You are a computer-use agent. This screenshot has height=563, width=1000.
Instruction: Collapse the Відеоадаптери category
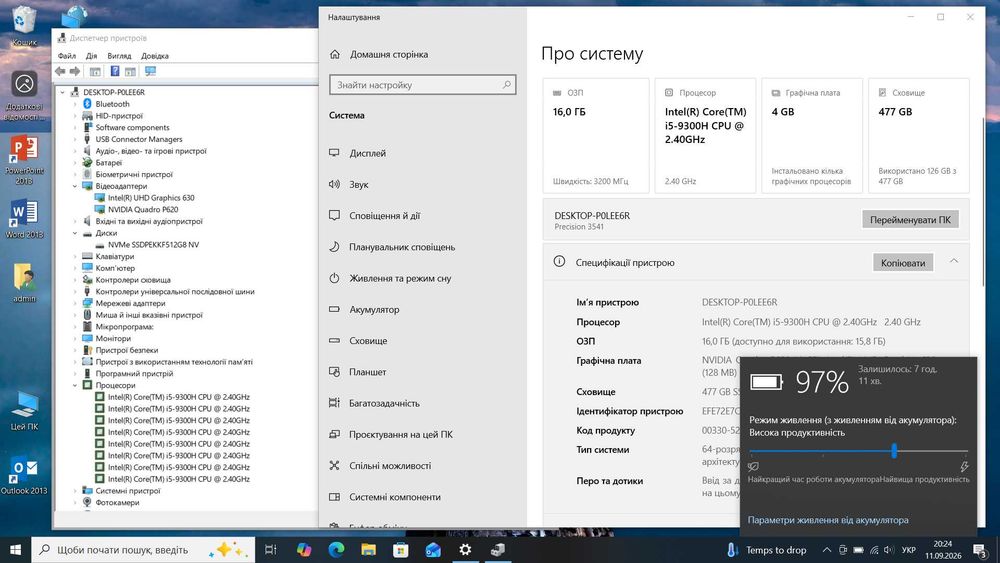point(75,186)
